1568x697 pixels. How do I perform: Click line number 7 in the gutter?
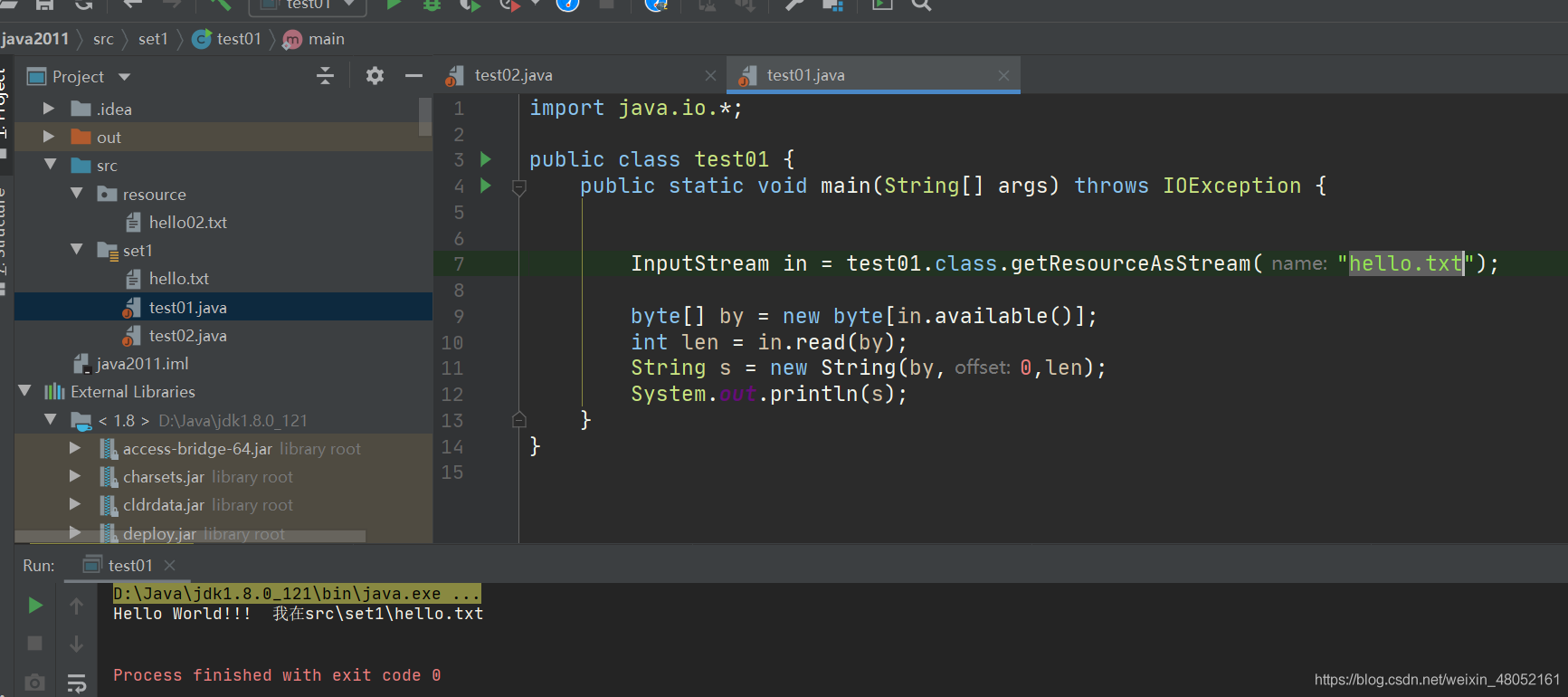459,264
